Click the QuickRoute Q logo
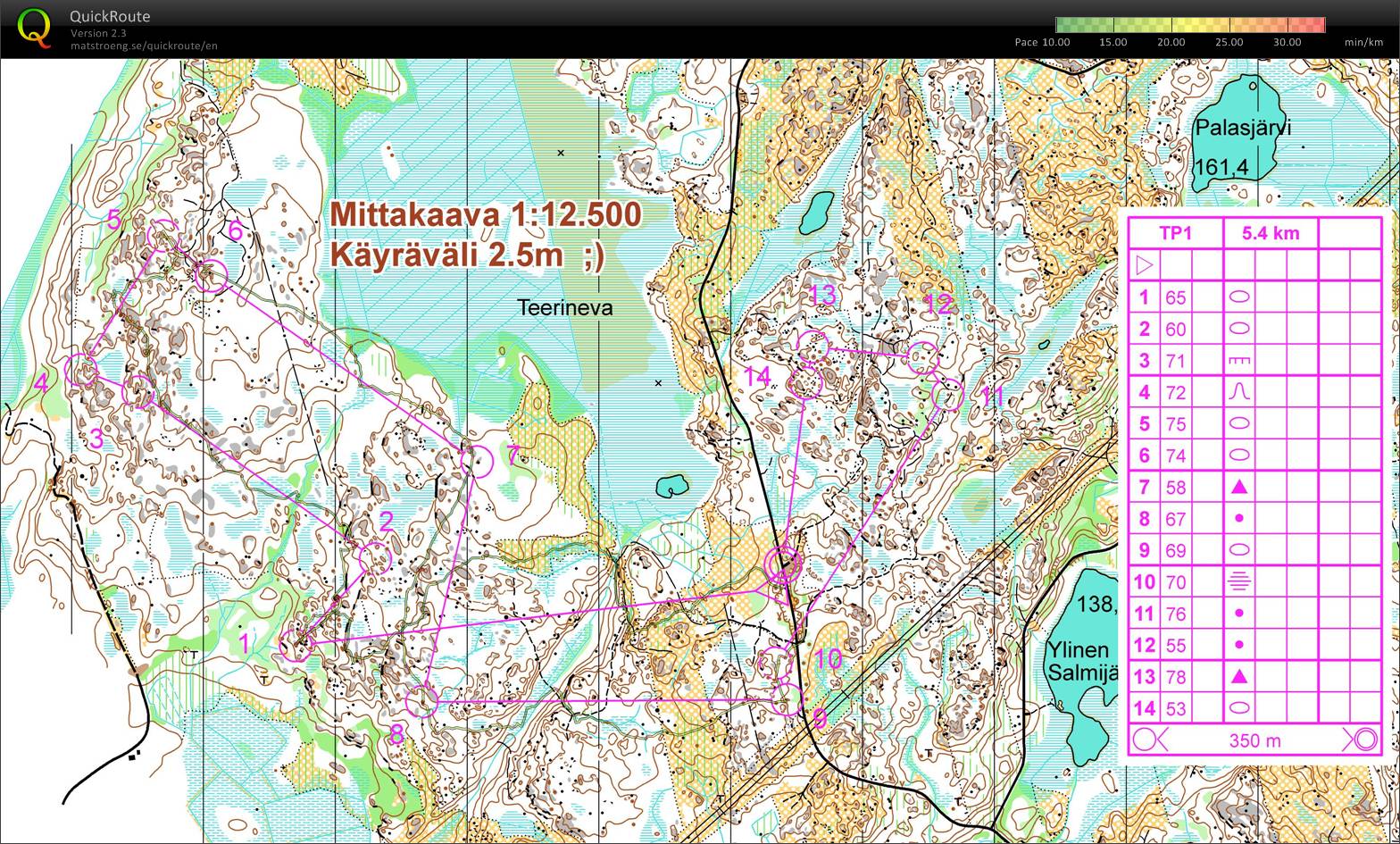Image resolution: width=1400 pixels, height=844 pixels. coord(35,28)
